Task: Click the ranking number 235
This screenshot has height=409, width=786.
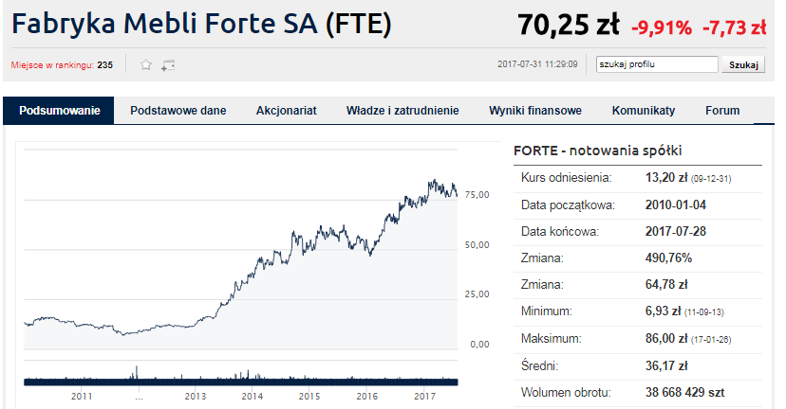Action: (x=105, y=65)
